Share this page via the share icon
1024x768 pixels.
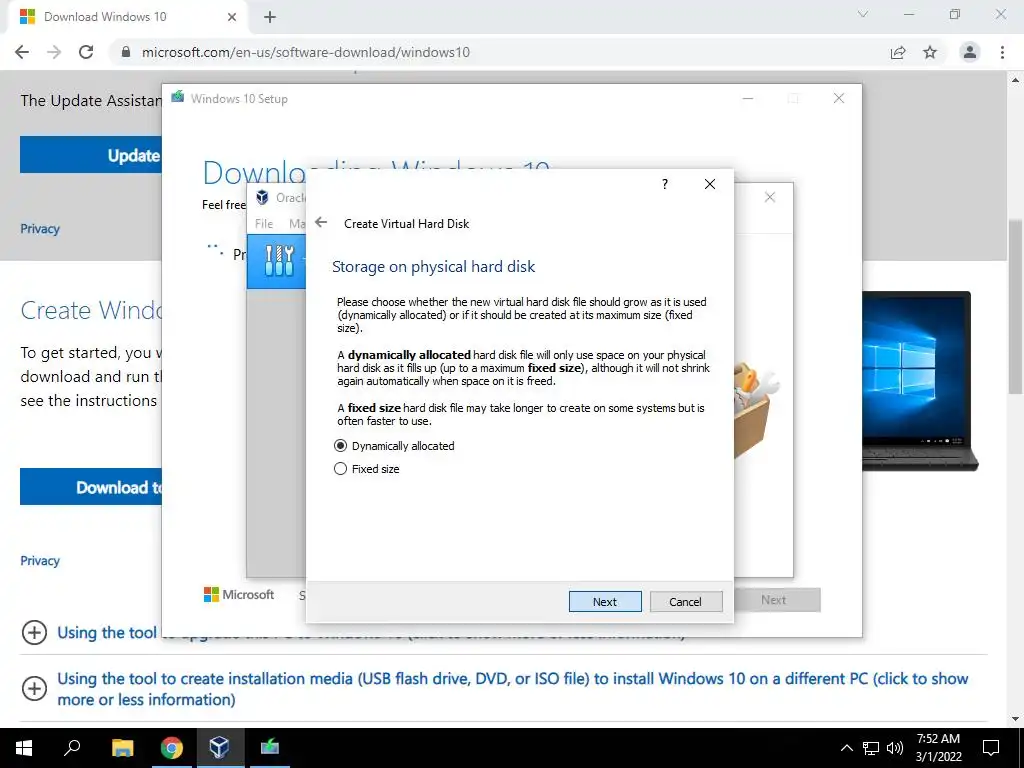(899, 52)
